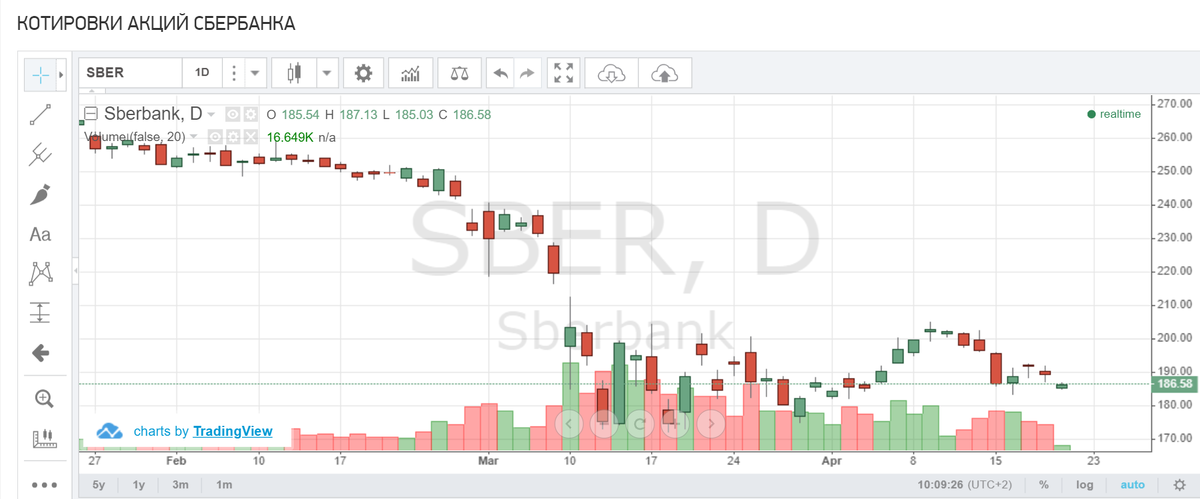Screen dimensions: 1200x499
Task: Open the indicators chart icon
Action: [411, 73]
